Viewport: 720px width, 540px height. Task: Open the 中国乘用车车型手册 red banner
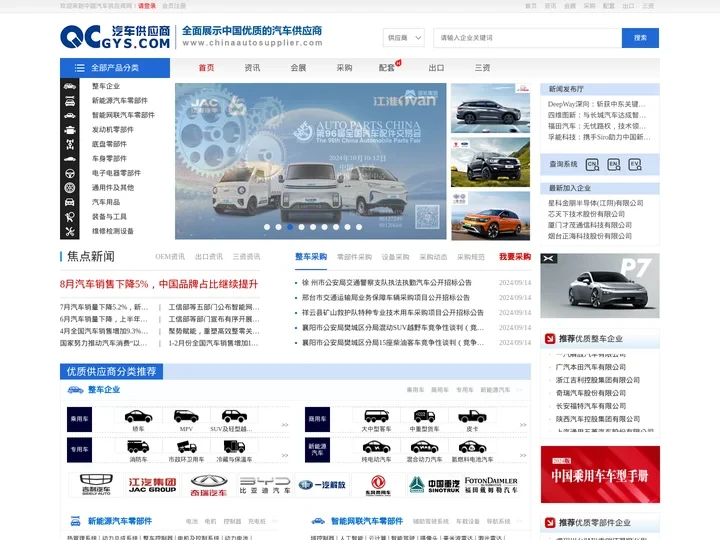(600, 474)
